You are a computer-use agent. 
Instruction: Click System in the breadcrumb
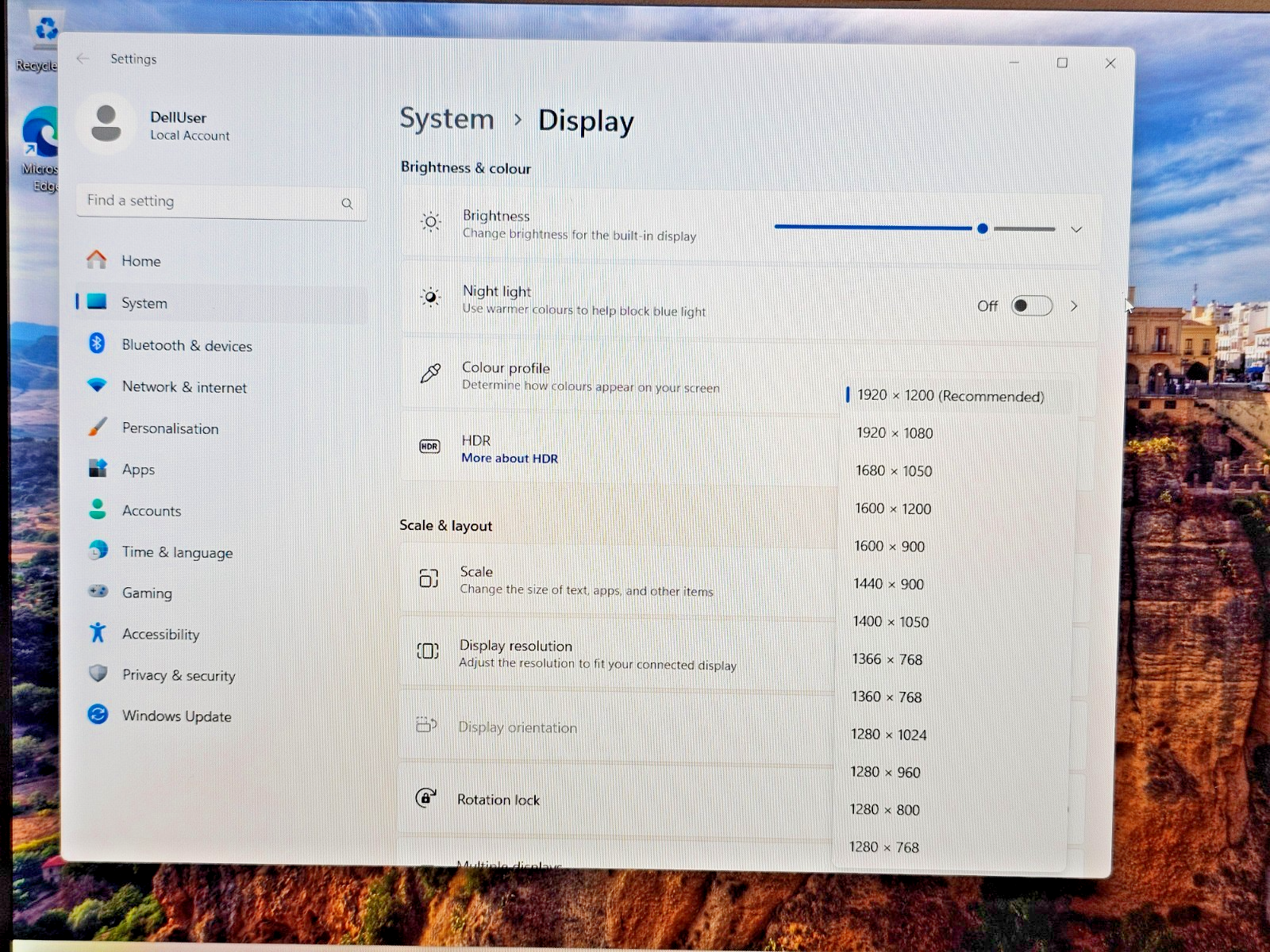click(447, 119)
